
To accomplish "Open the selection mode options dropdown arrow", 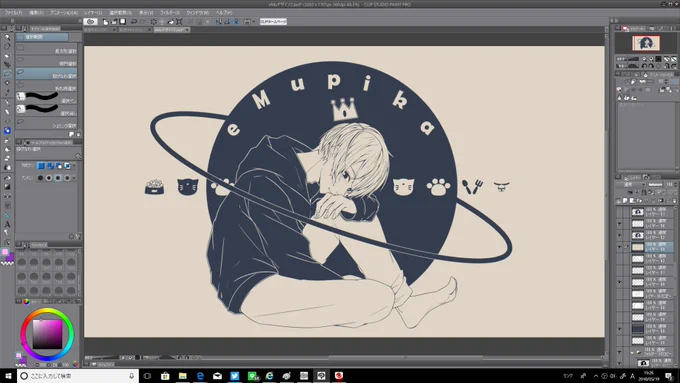I will (74, 166).
